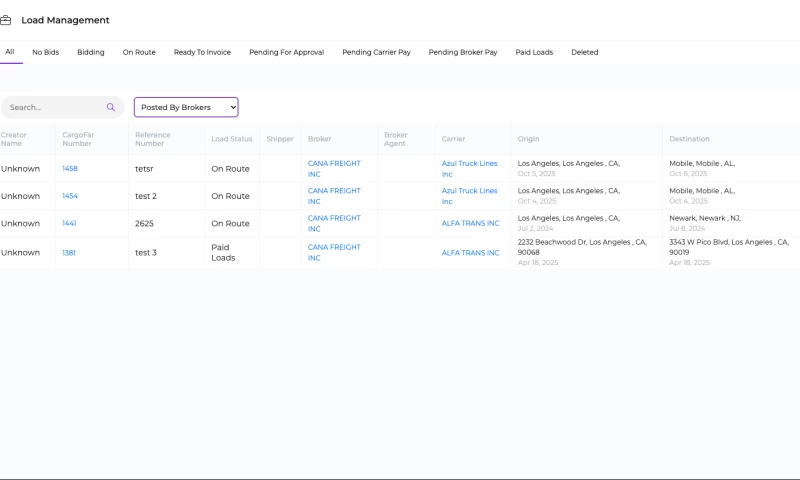Click 'On Route' status in row 1458
The image size is (800, 480).
[x=231, y=169]
